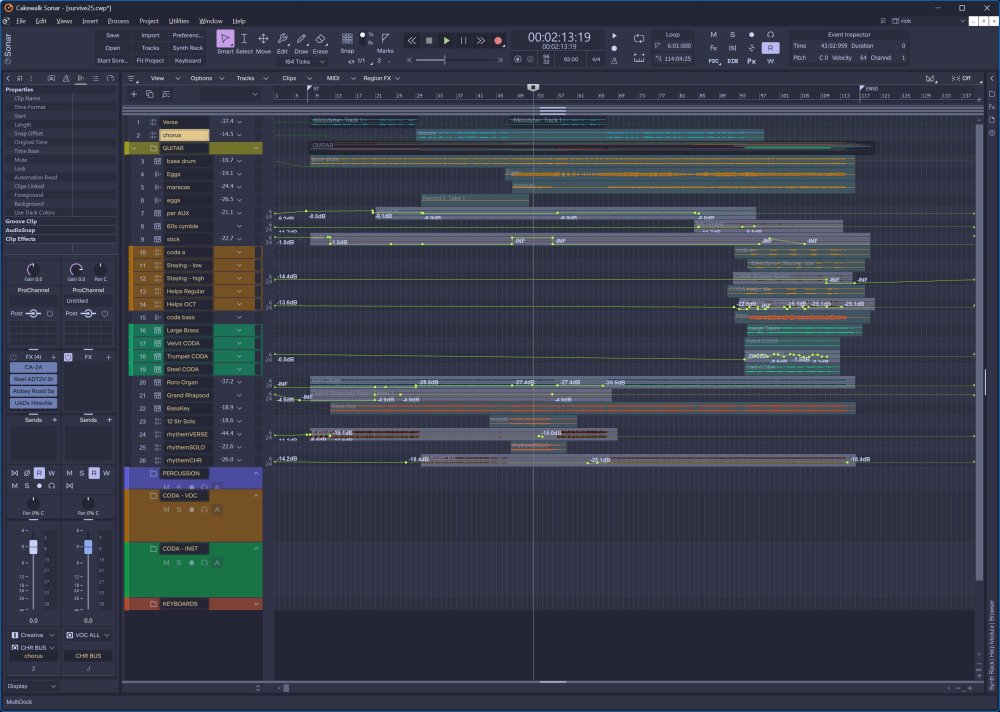
Task: Open the Insert menu
Action: pos(90,21)
